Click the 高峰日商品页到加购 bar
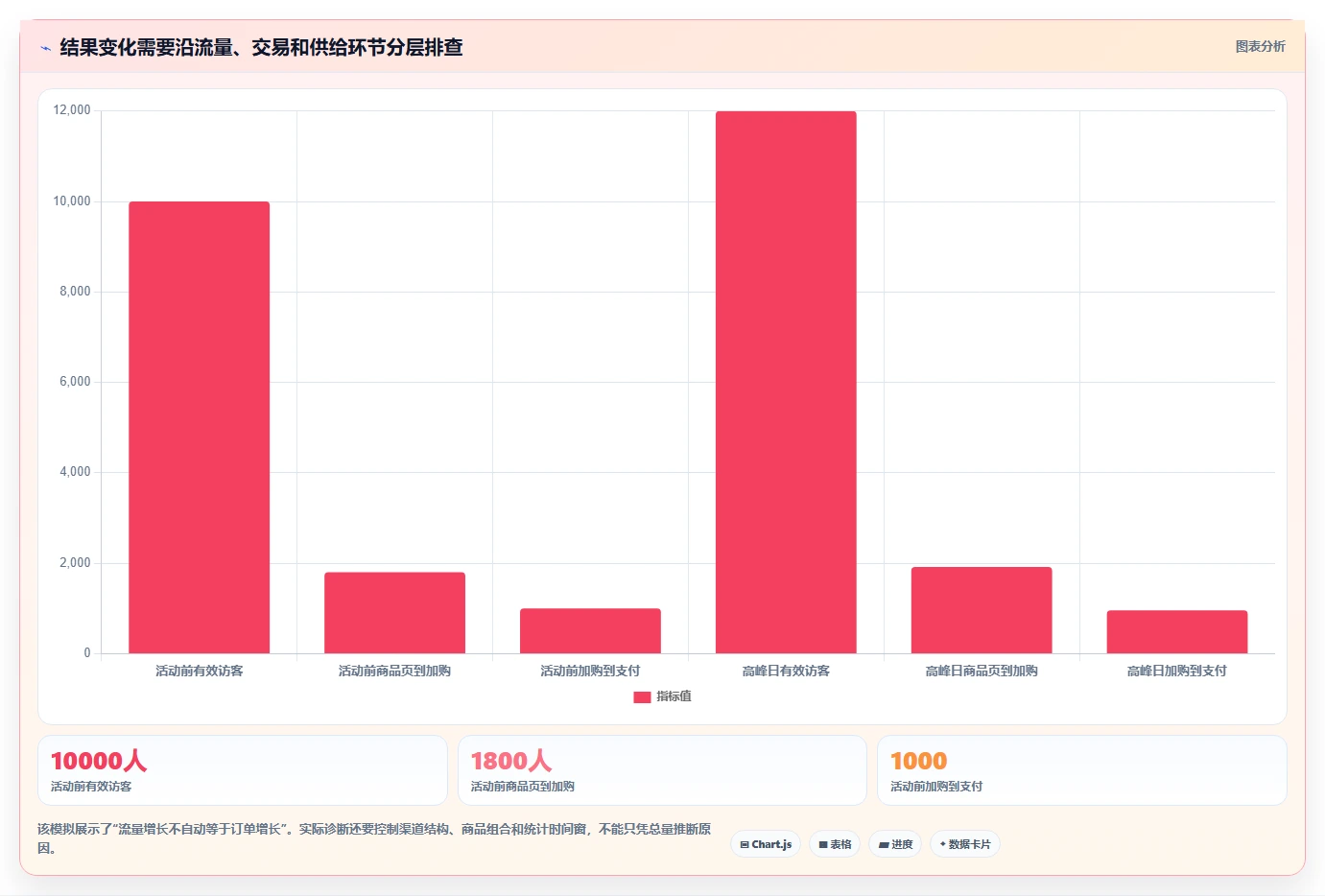 982,610
